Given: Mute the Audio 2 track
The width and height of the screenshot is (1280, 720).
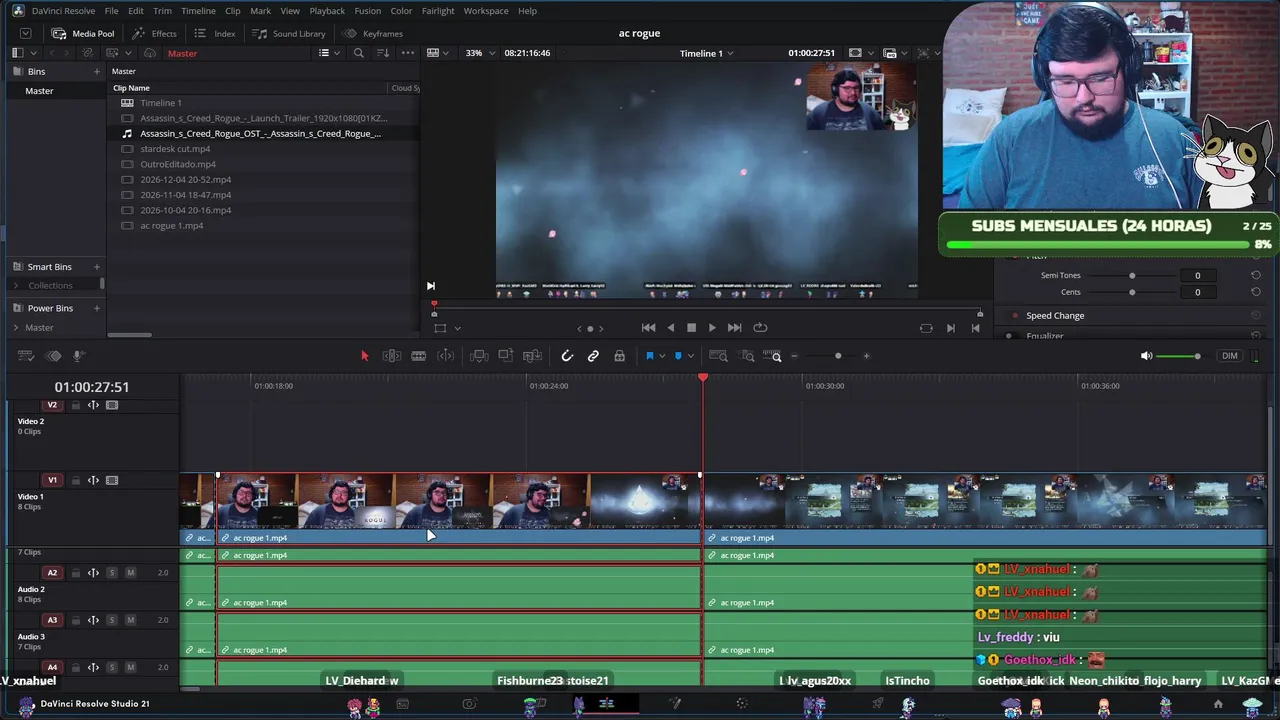Looking at the screenshot, I should click(130, 573).
